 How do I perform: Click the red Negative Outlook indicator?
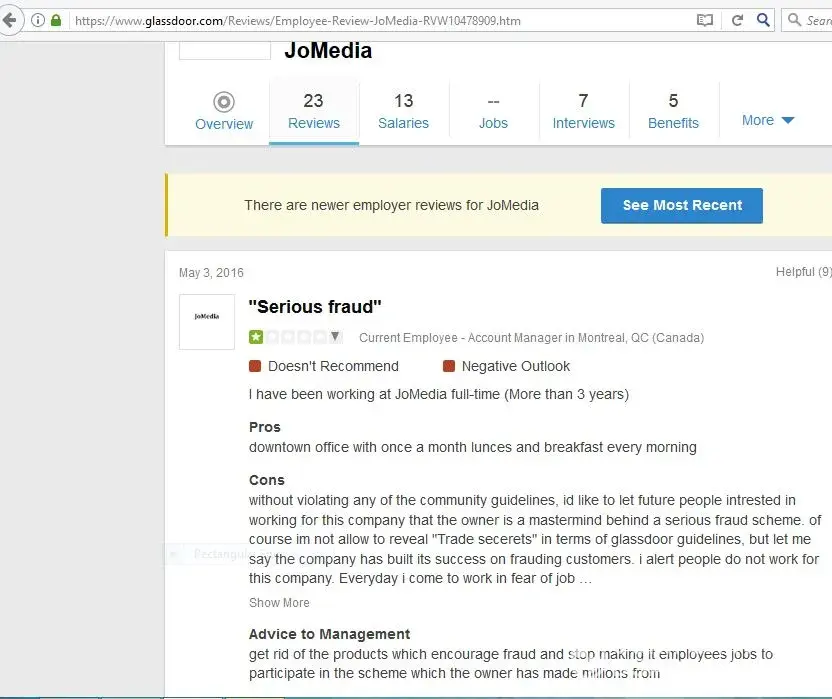click(449, 366)
